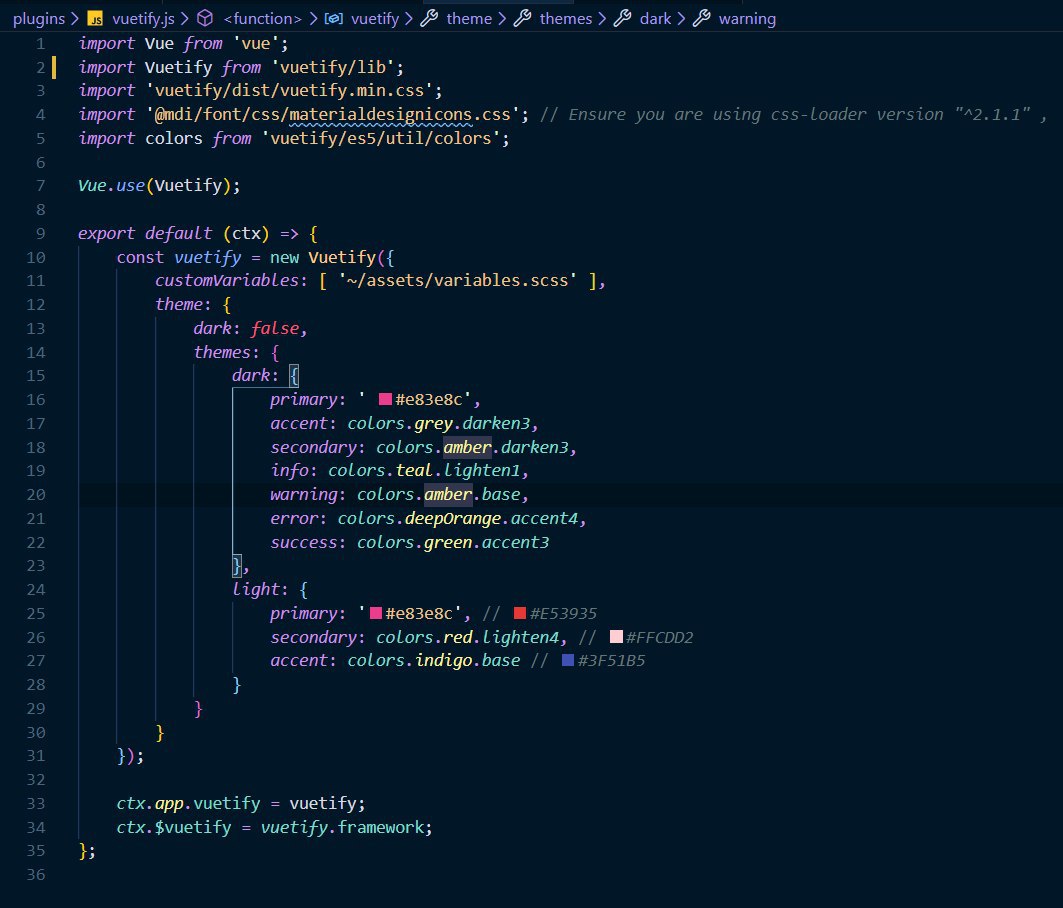The width and height of the screenshot is (1063, 908).
Task: Click wrench icon beside dark breadcrumb
Action: 622,19
